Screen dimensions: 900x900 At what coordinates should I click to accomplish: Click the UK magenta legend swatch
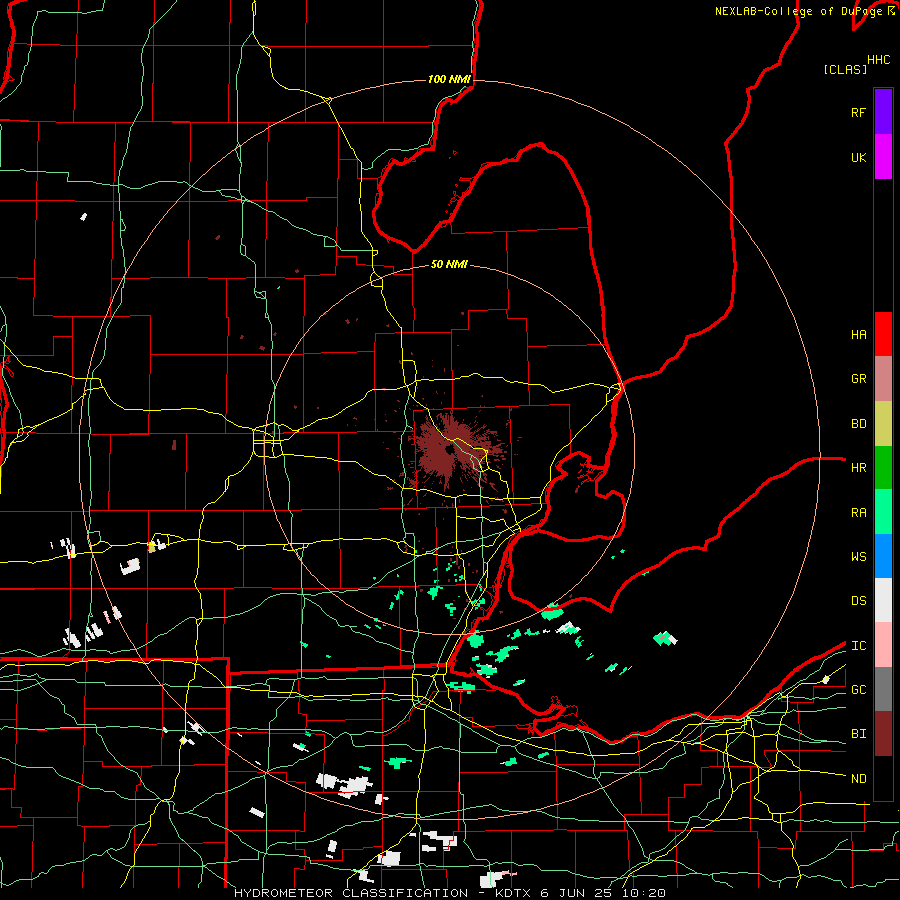[883, 157]
